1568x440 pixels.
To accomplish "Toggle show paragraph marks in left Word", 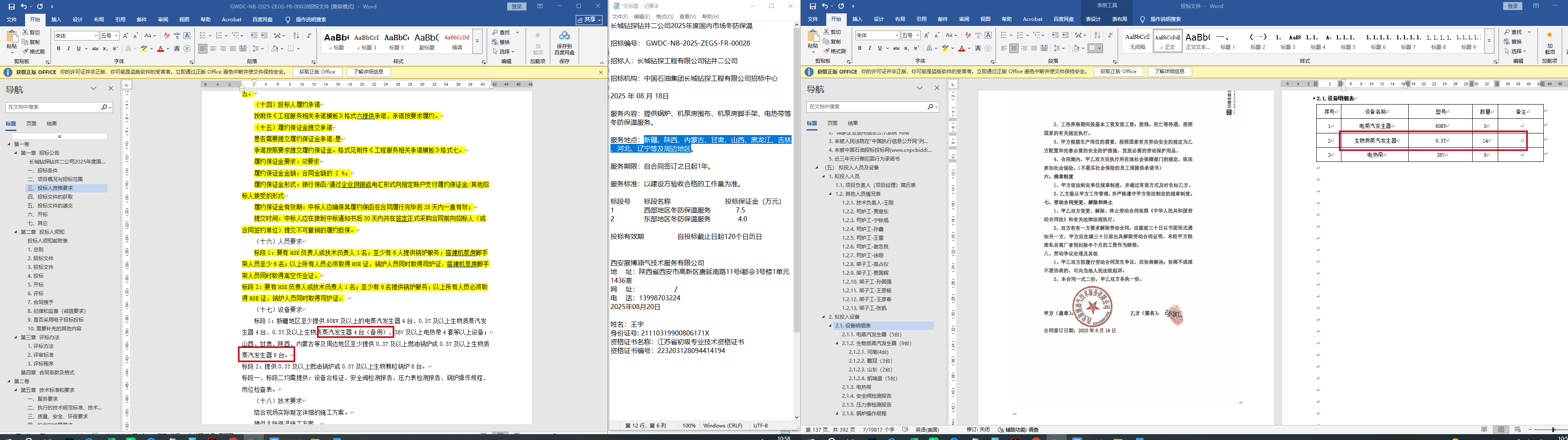I will point(309,36).
